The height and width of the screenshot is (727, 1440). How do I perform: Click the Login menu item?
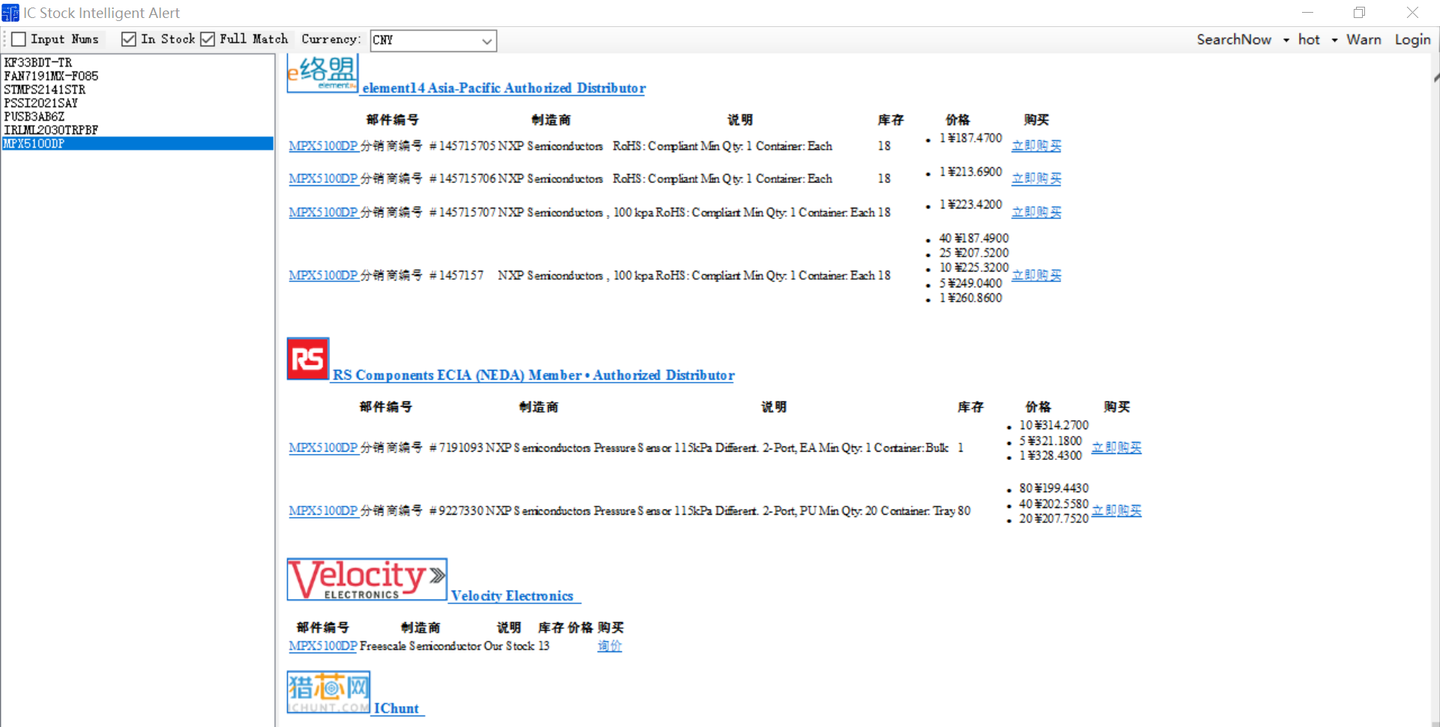(x=1411, y=39)
